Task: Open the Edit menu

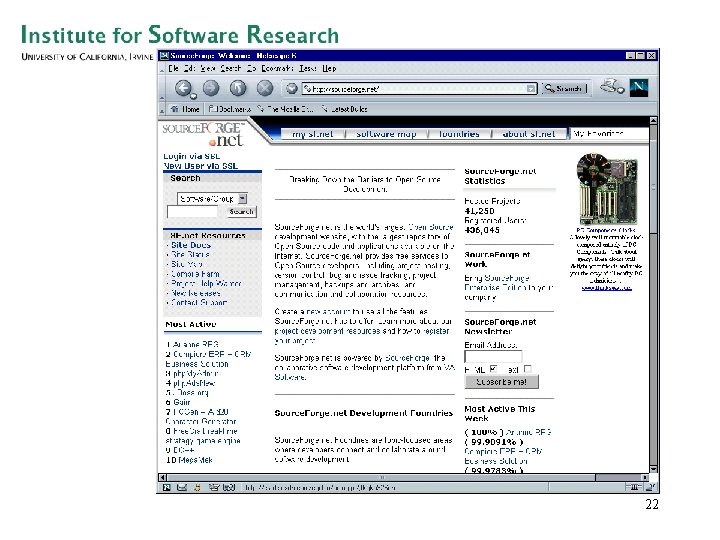Action: click(x=190, y=68)
